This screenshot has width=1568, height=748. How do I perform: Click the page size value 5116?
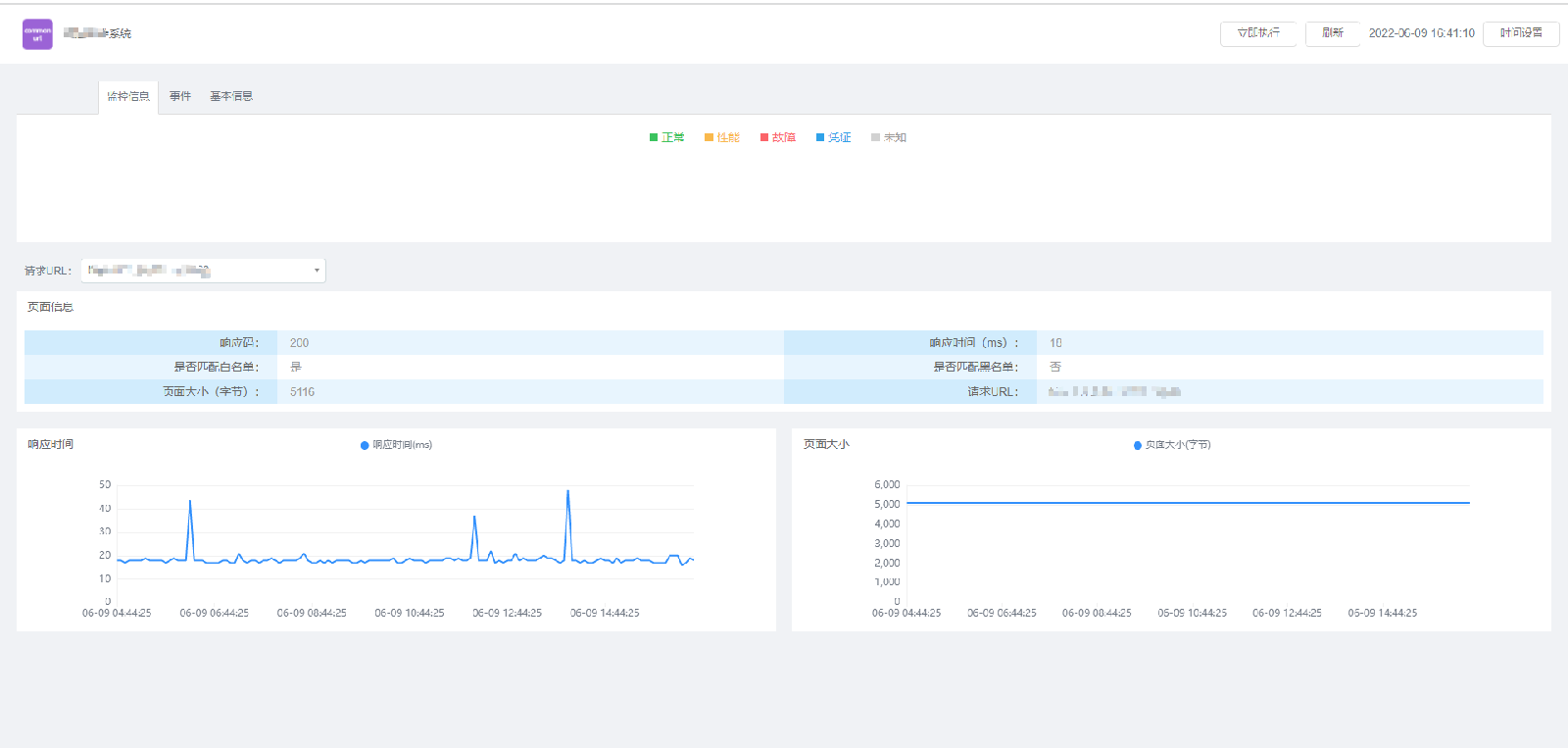coord(302,392)
